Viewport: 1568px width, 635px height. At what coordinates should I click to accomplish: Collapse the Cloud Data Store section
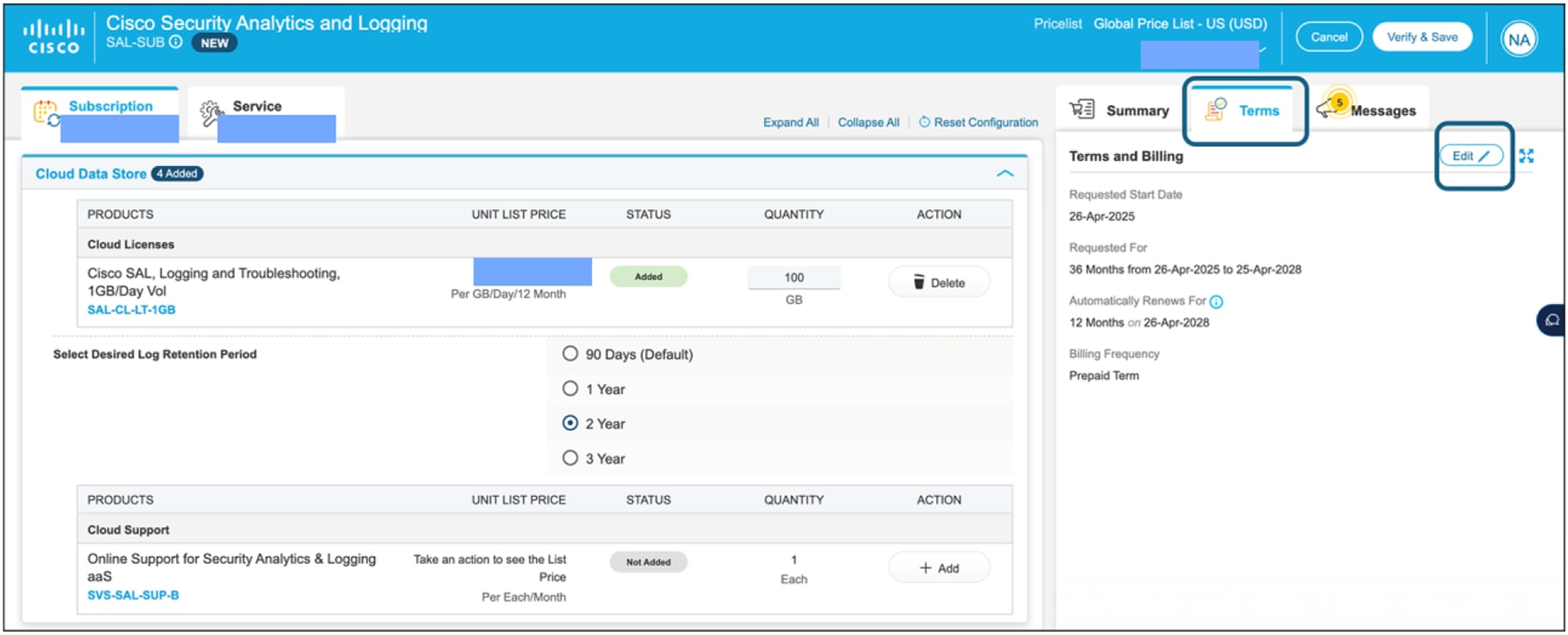coord(1005,174)
